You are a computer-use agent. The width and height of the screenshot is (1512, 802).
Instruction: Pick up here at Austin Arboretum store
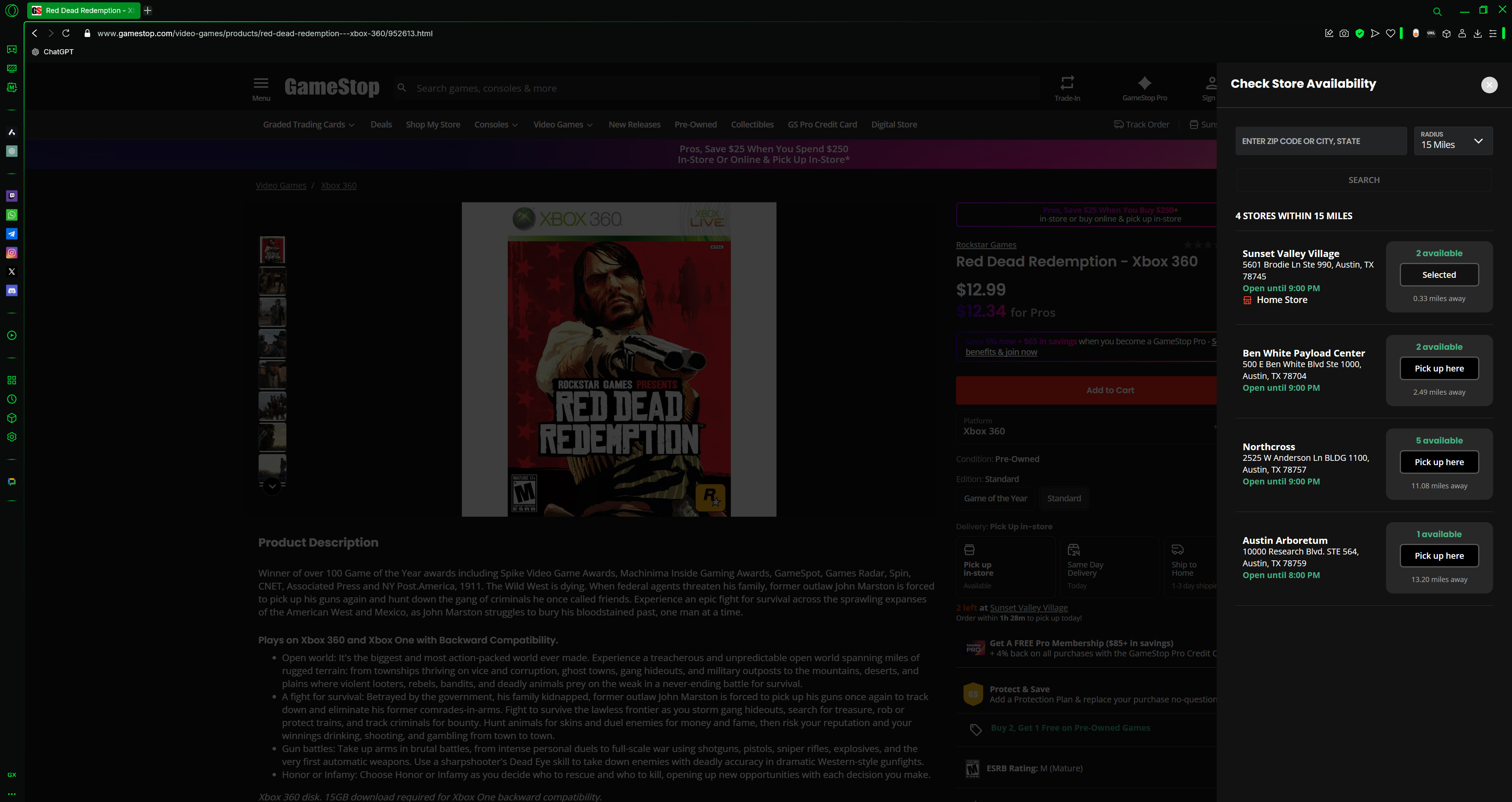click(x=1439, y=556)
